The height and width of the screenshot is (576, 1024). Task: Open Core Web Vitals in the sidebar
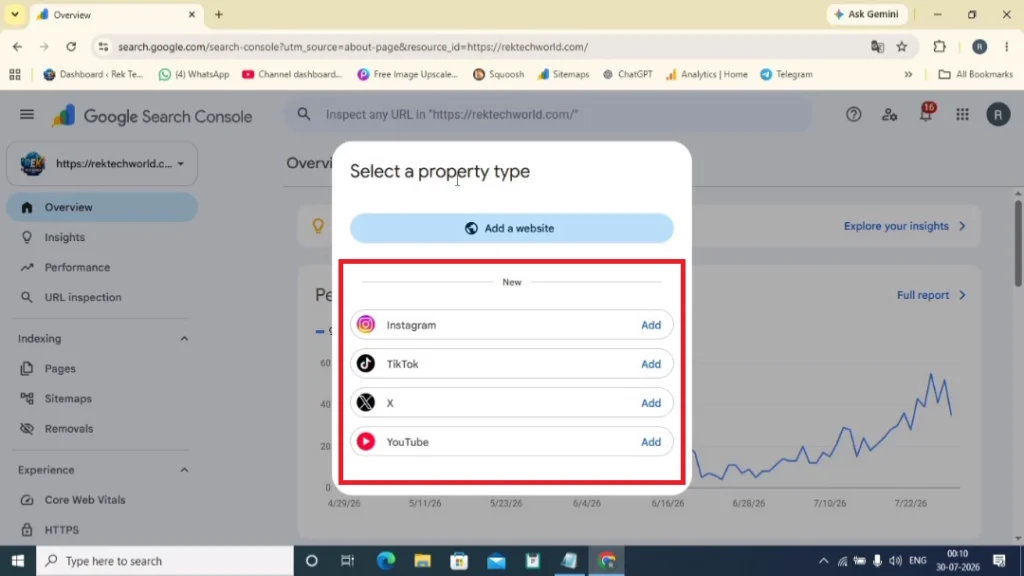(102, 500)
